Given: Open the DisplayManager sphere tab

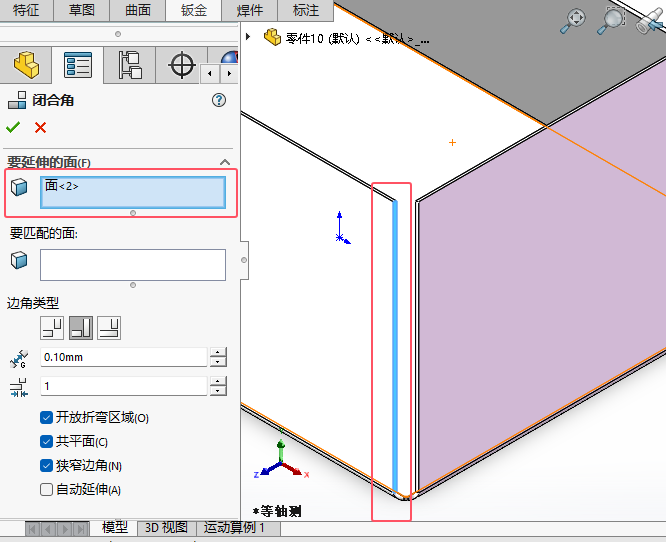Looking at the screenshot, I should click(x=229, y=57).
